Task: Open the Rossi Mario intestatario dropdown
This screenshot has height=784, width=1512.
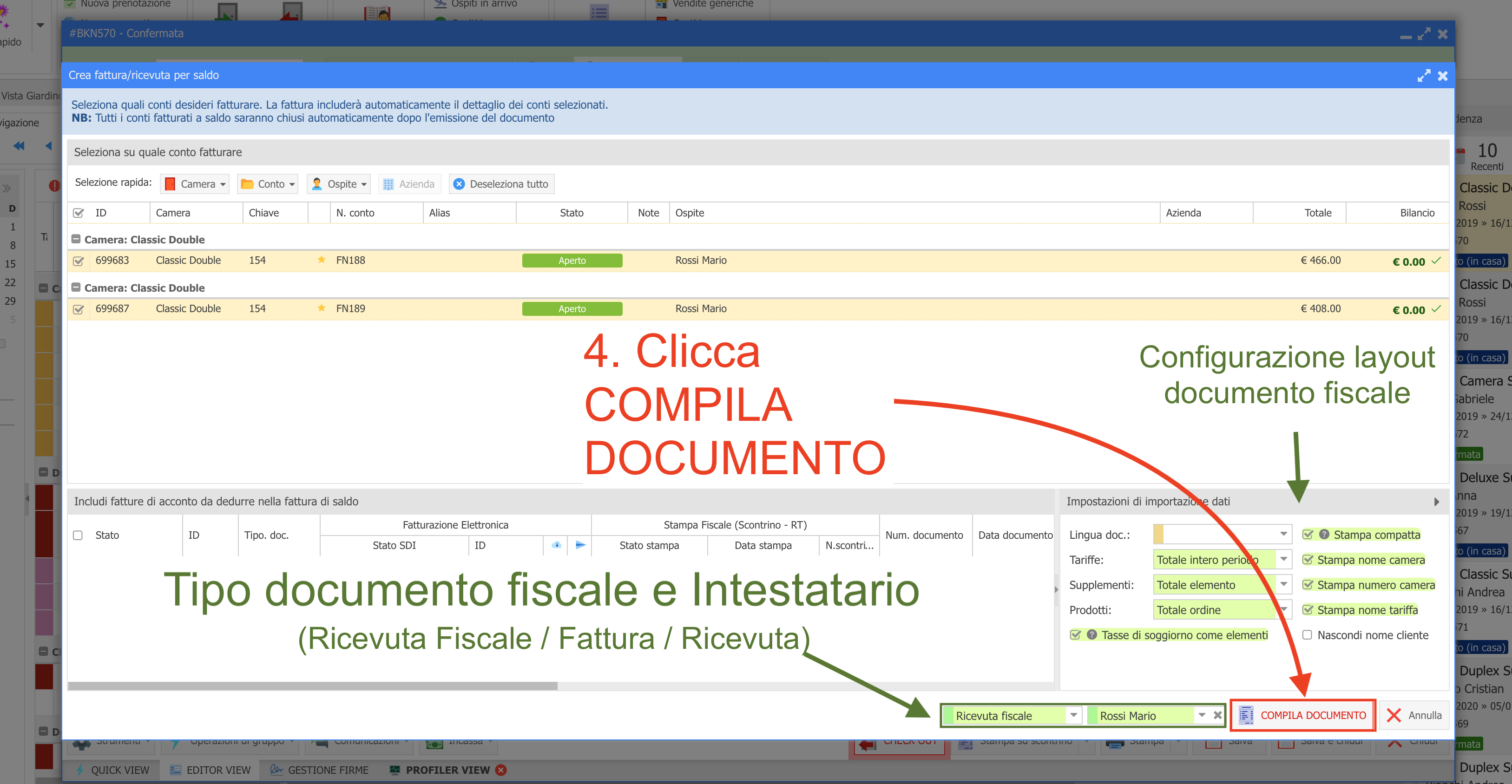Action: (1202, 715)
